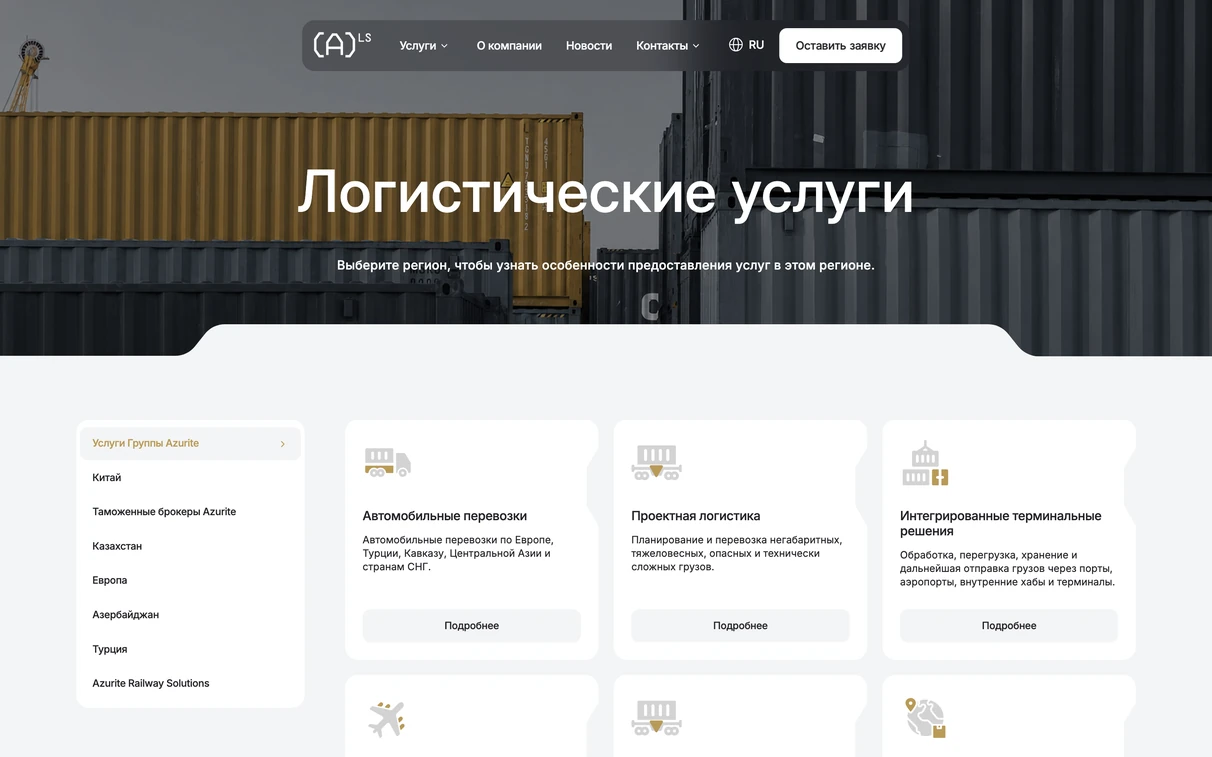Image resolution: width=1212 pixels, height=757 pixels.
Task: Click the railcar icon in the bottom-row middle card
Action: [657, 718]
